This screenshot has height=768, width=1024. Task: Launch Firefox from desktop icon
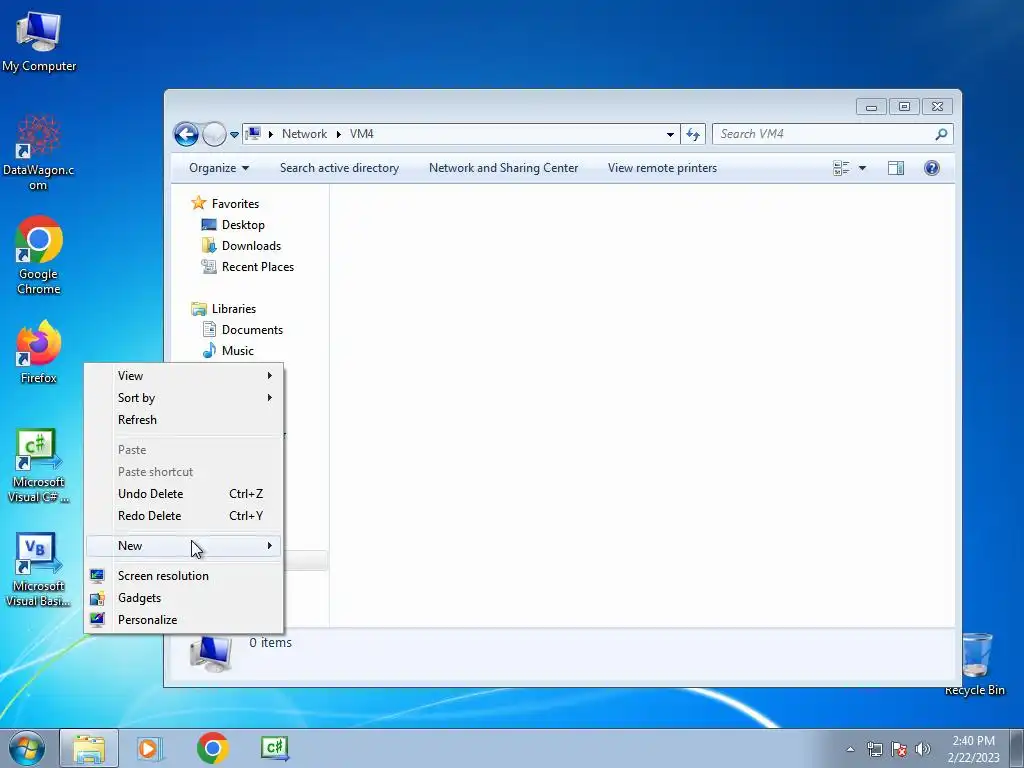pos(39,351)
